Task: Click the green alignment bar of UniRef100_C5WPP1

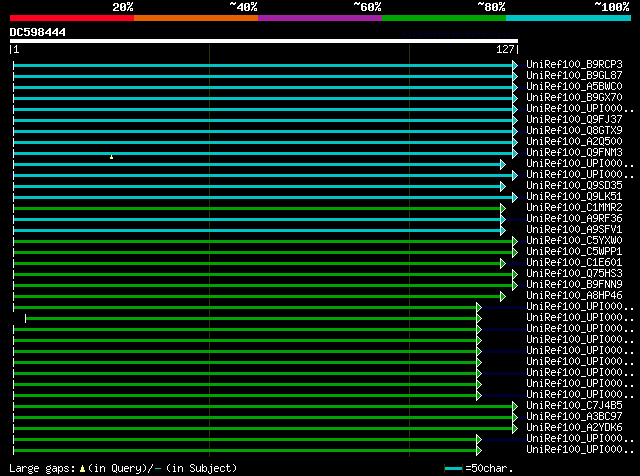Action: pyautogui.click(x=263, y=253)
